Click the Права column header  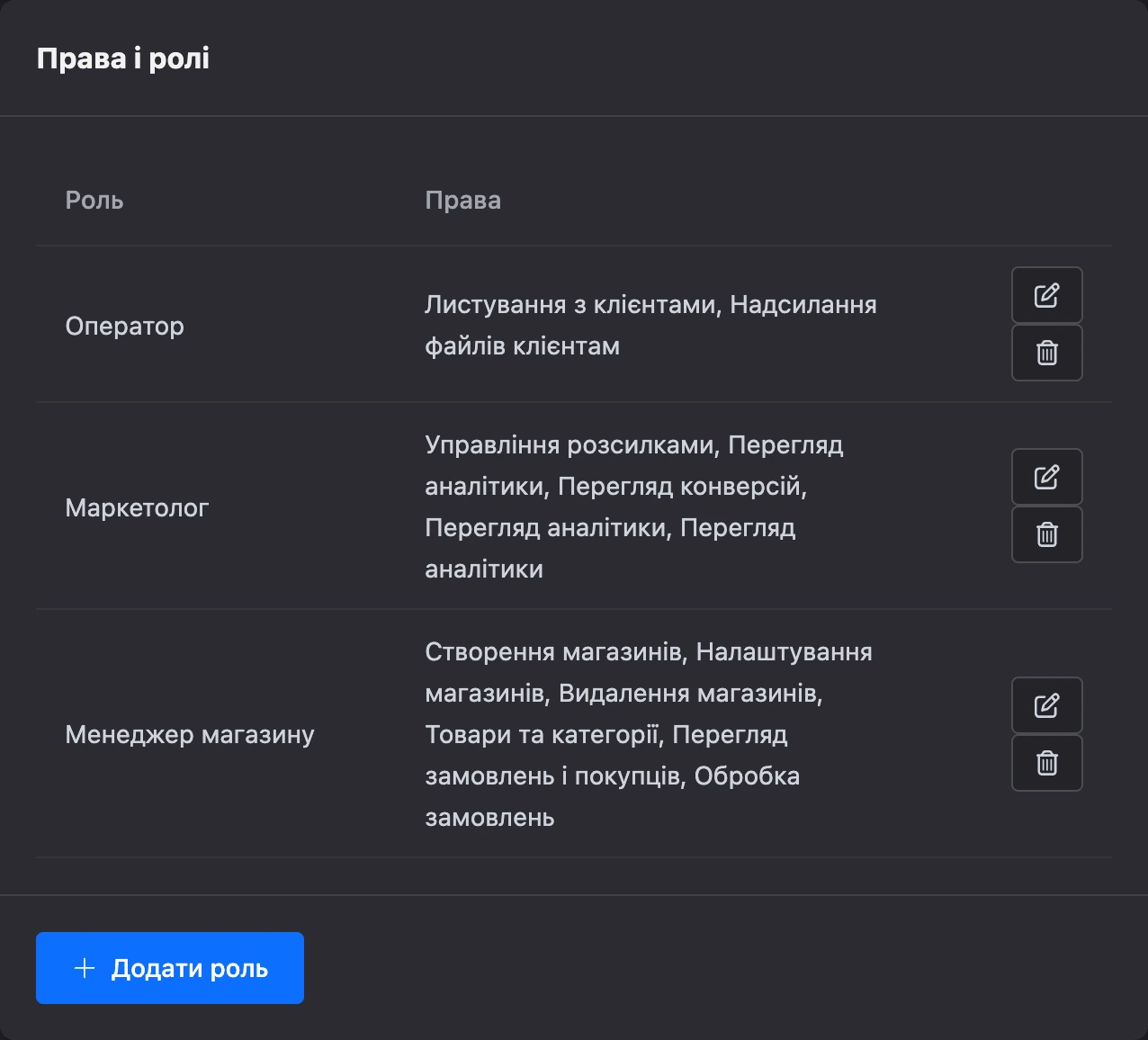[x=463, y=200]
